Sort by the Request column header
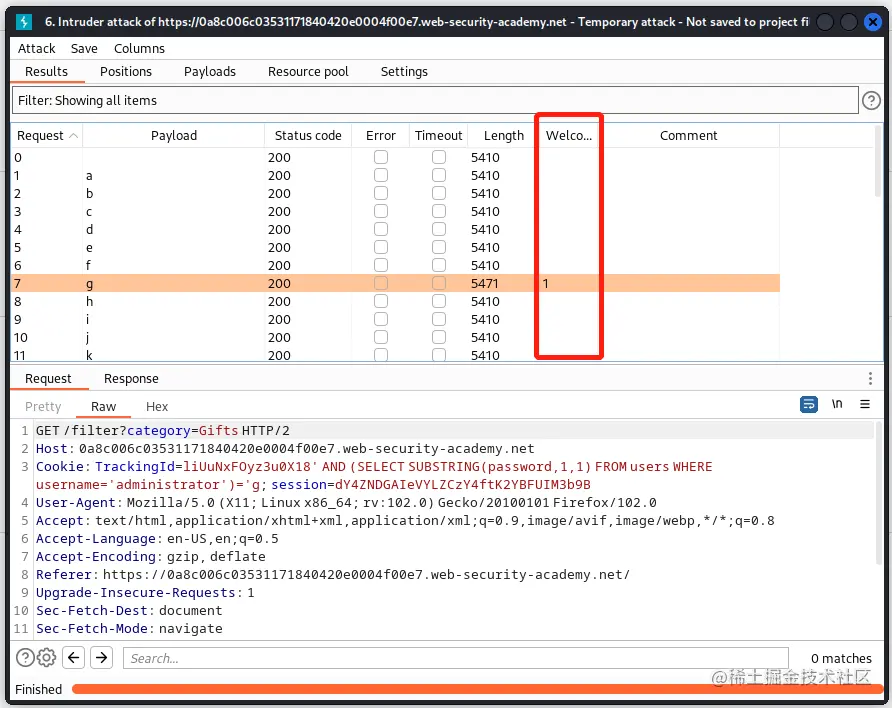Viewport: 892px width, 708px height. point(47,136)
